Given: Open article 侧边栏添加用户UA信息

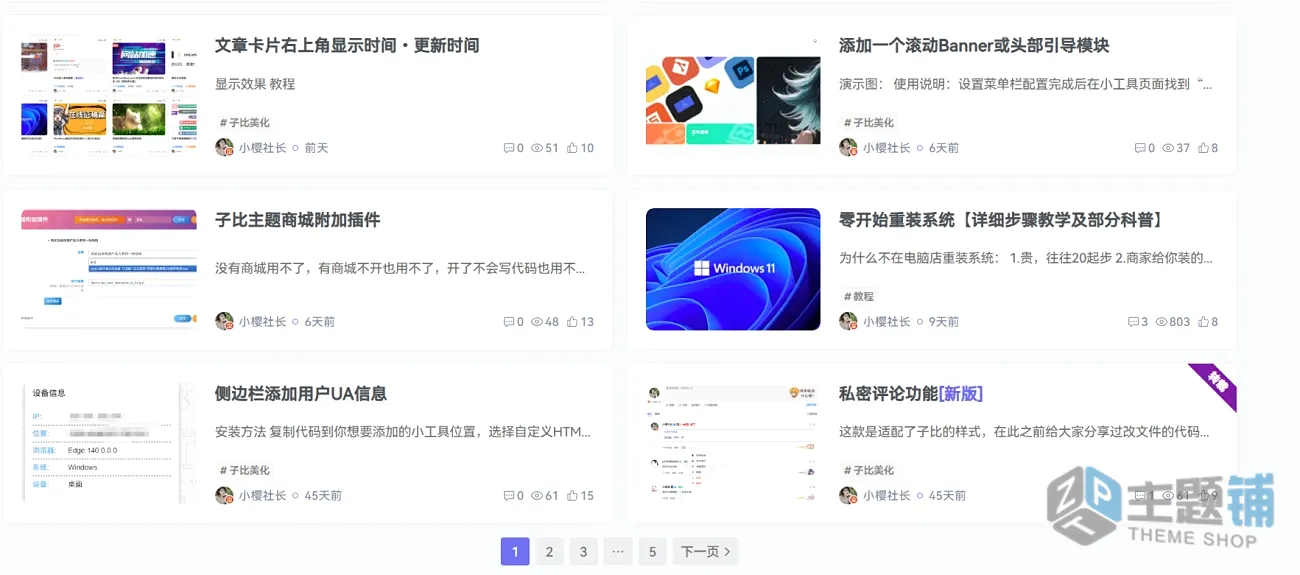Looking at the screenshot, I should point(301,393).
